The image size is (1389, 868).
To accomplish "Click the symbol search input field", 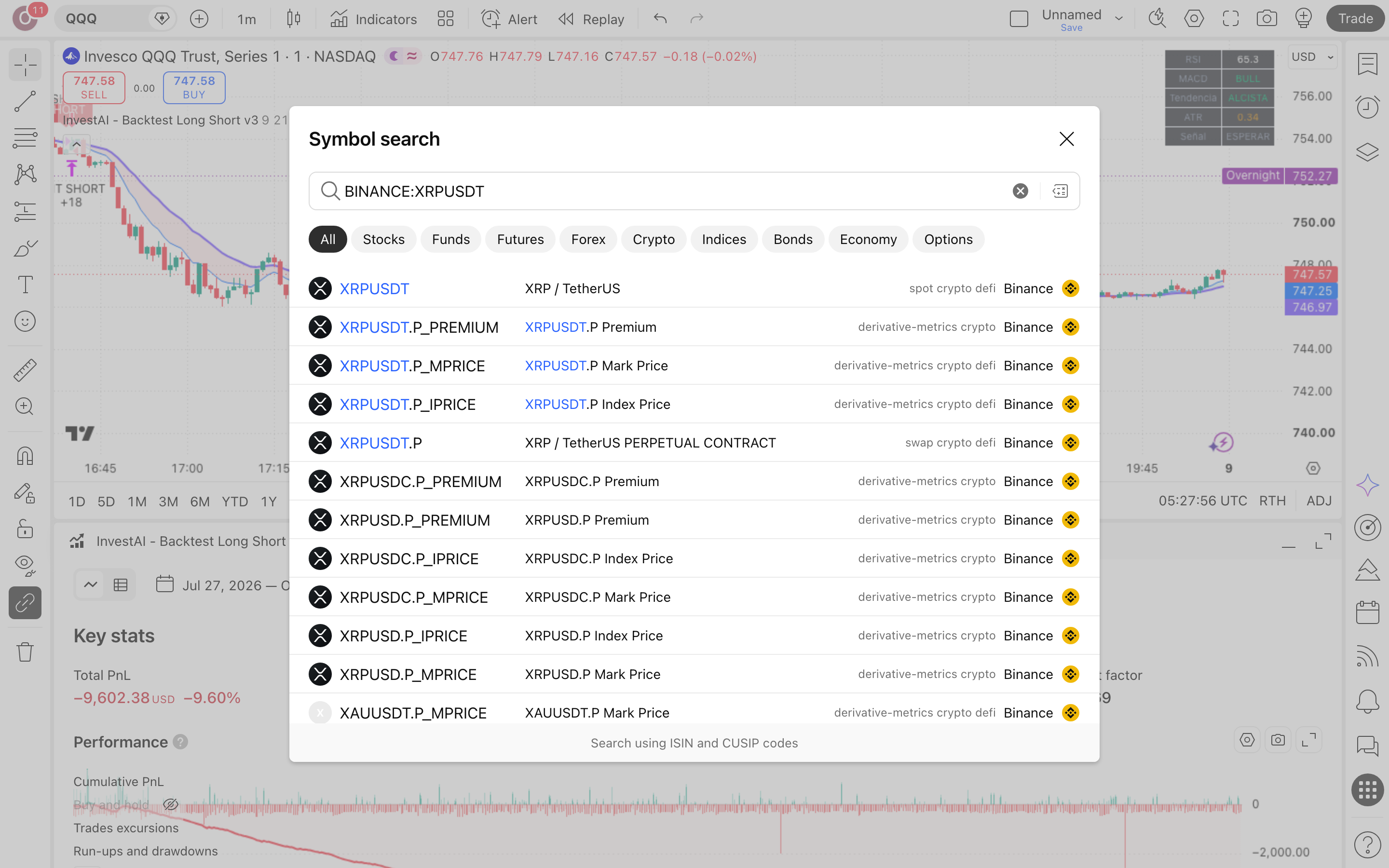I will point(694,191).
